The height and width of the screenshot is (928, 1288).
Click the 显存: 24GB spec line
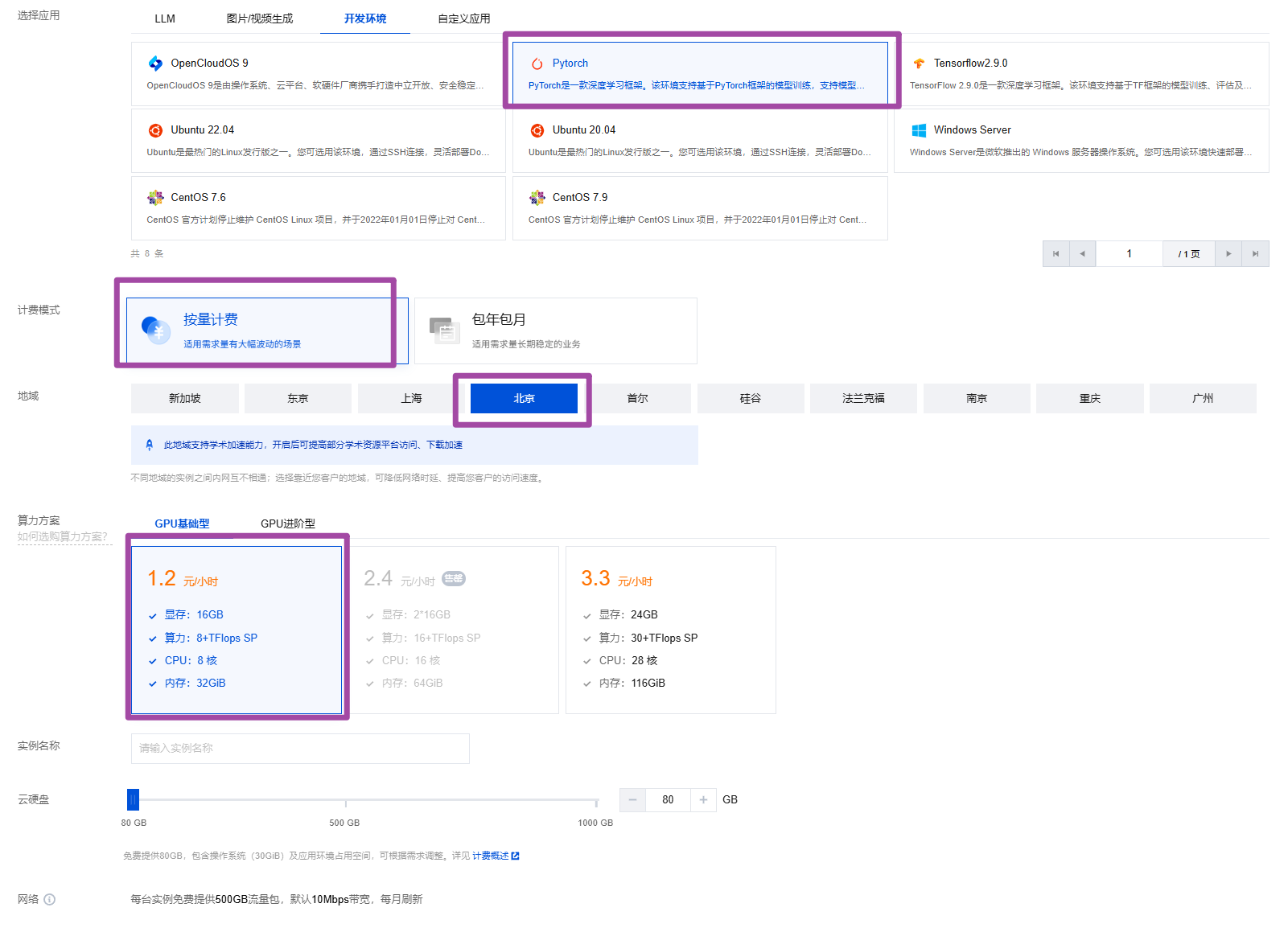(x=628, y=615)
